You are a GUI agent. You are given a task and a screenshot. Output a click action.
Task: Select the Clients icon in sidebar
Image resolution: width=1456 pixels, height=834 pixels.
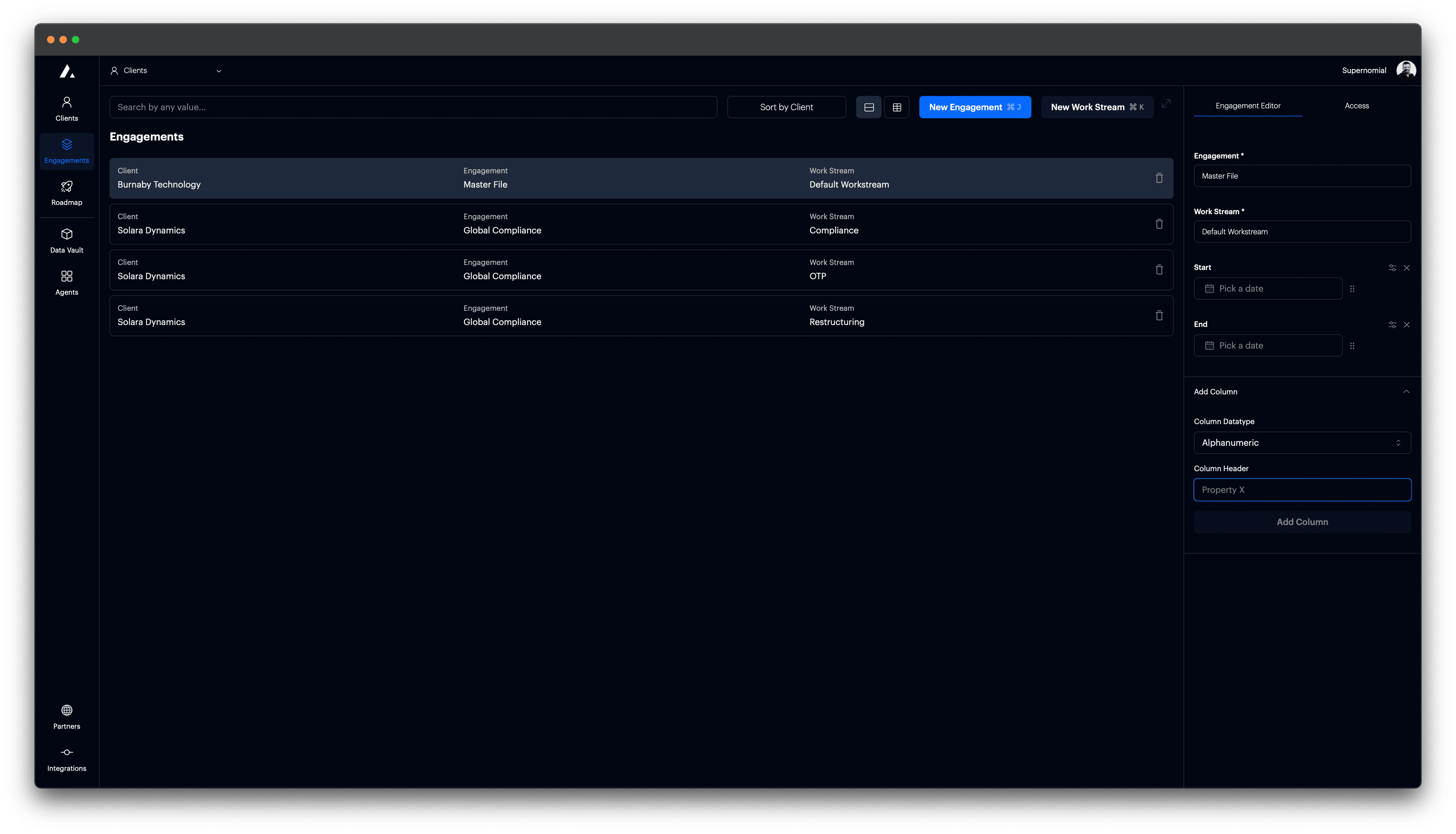click(x=66, y=108)
